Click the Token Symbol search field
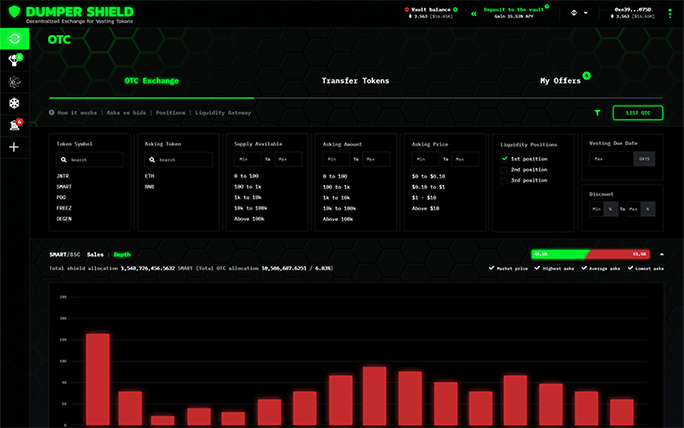 click(x=89, y=160)
